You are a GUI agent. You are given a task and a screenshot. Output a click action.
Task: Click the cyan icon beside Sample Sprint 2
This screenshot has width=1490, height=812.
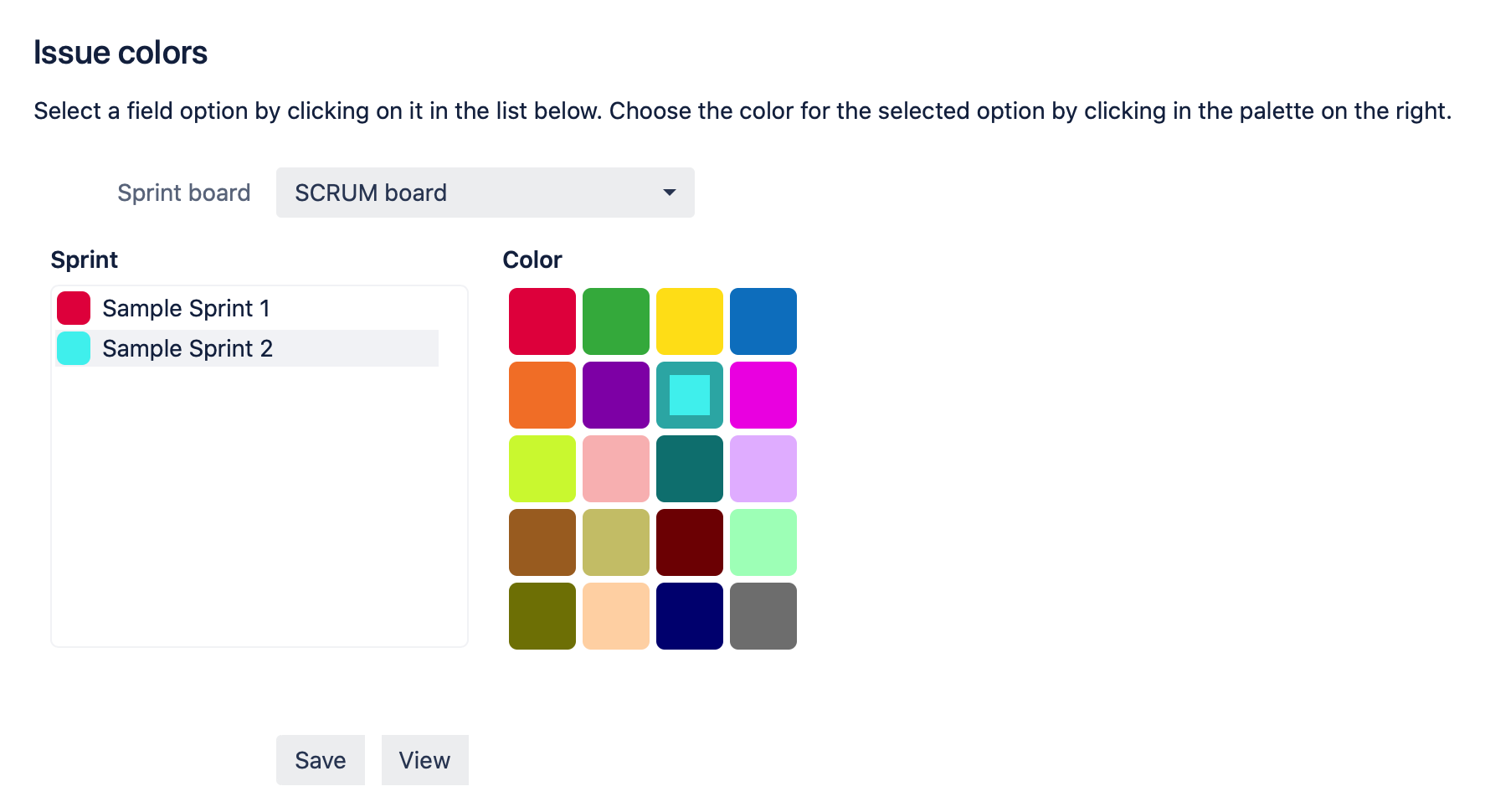click(74, 348)
